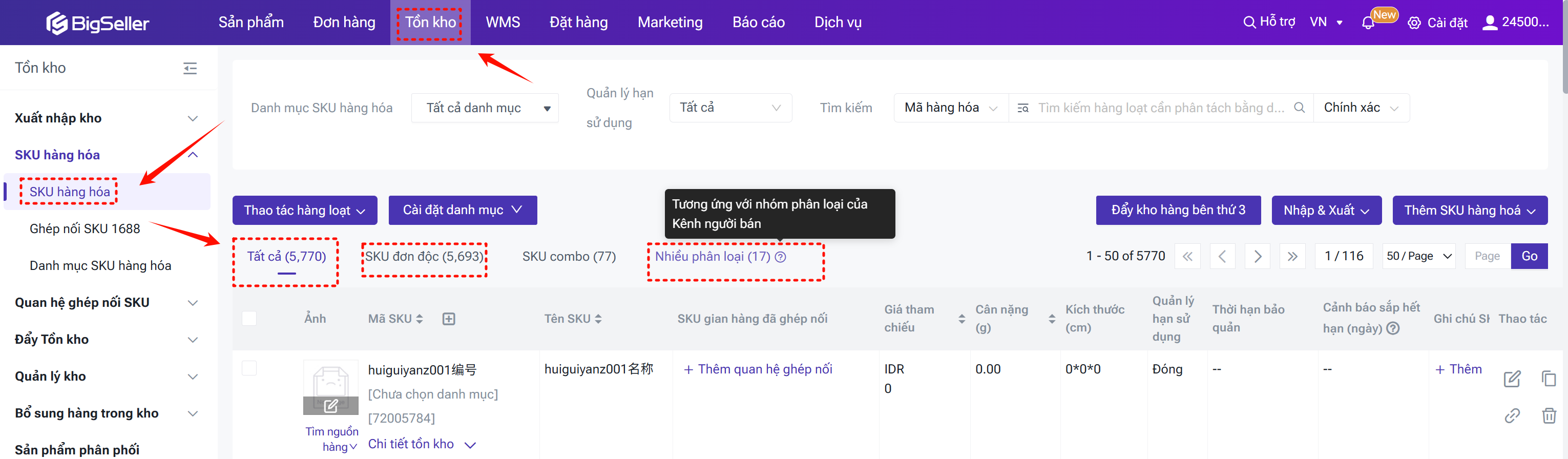Click the edit pencil icon in Thao tác
1568x459 pixels.
(1512, 379)
